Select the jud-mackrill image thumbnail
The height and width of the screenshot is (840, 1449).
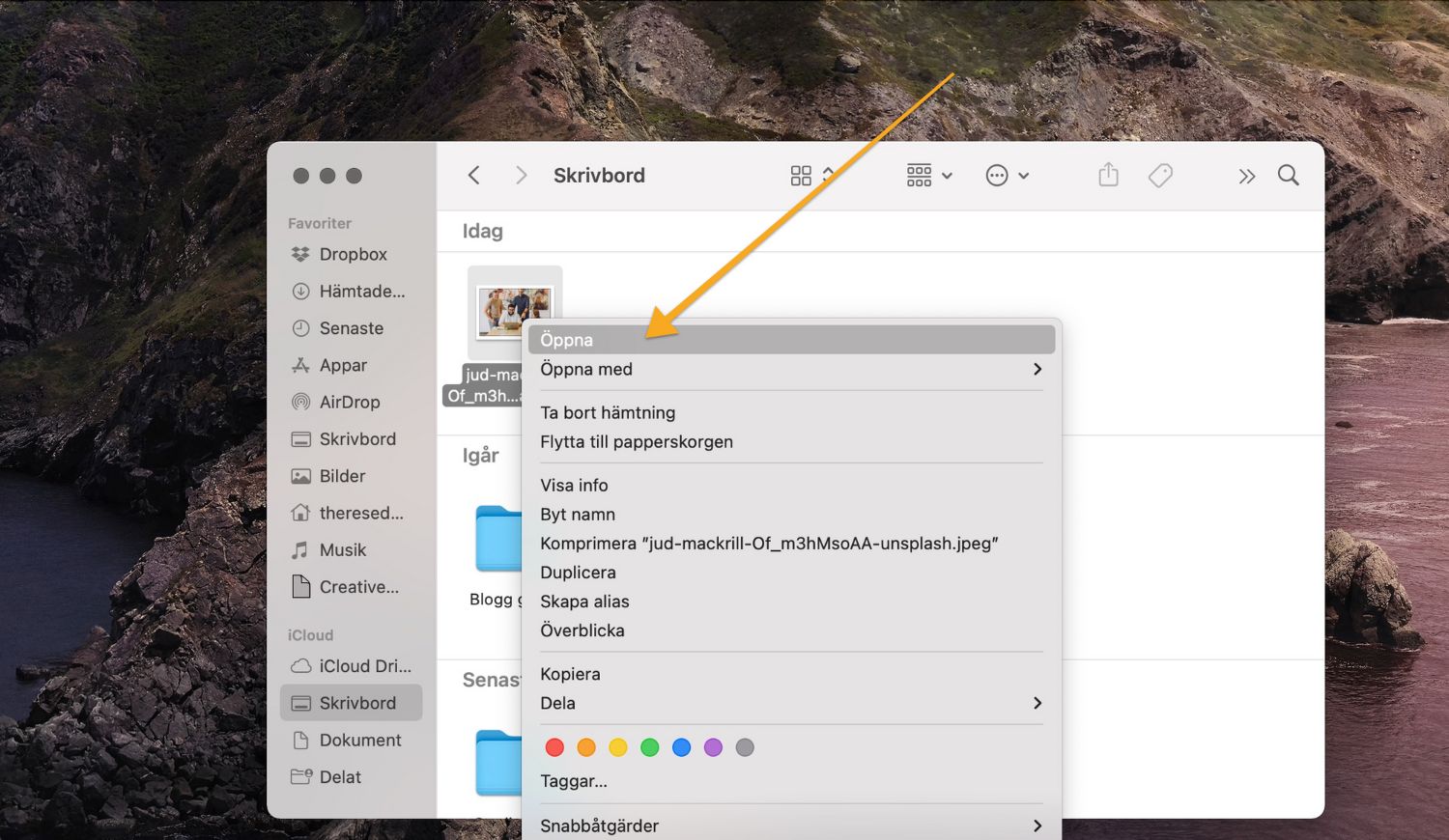point(514,311)
